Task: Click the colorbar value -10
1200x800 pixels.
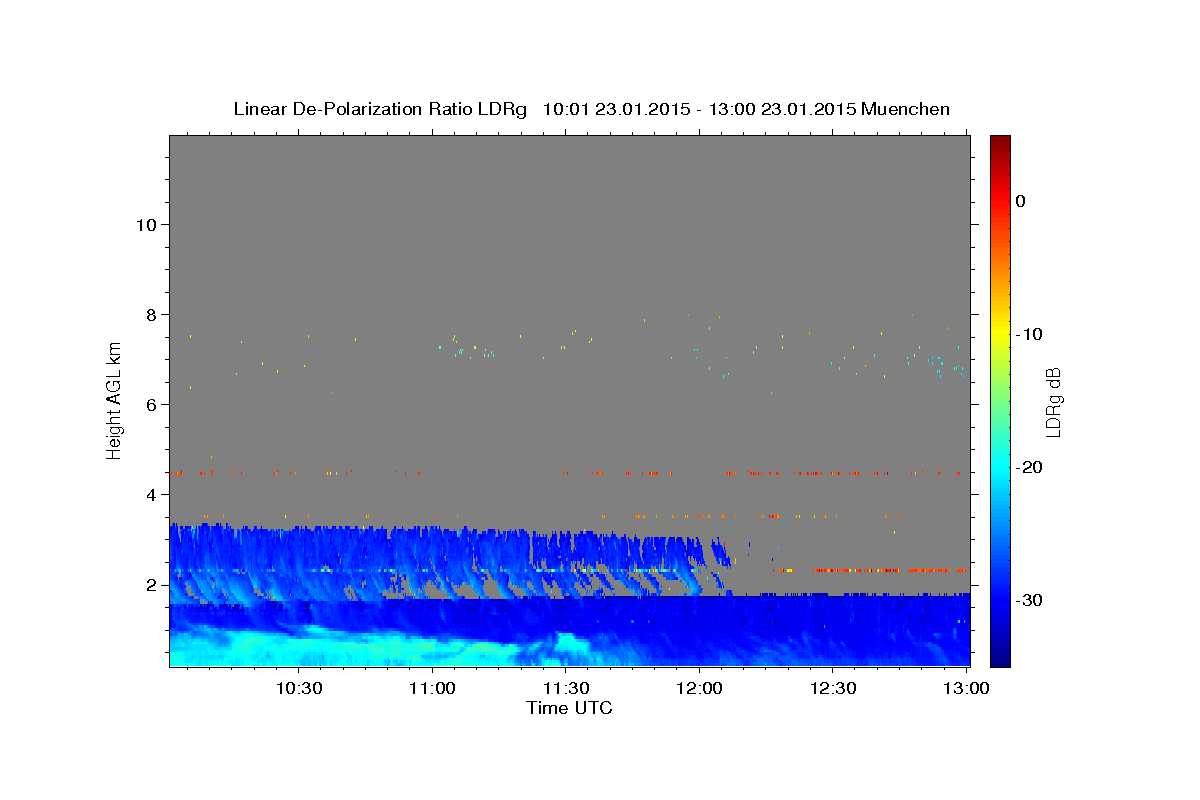Action: click(1030, 334)
